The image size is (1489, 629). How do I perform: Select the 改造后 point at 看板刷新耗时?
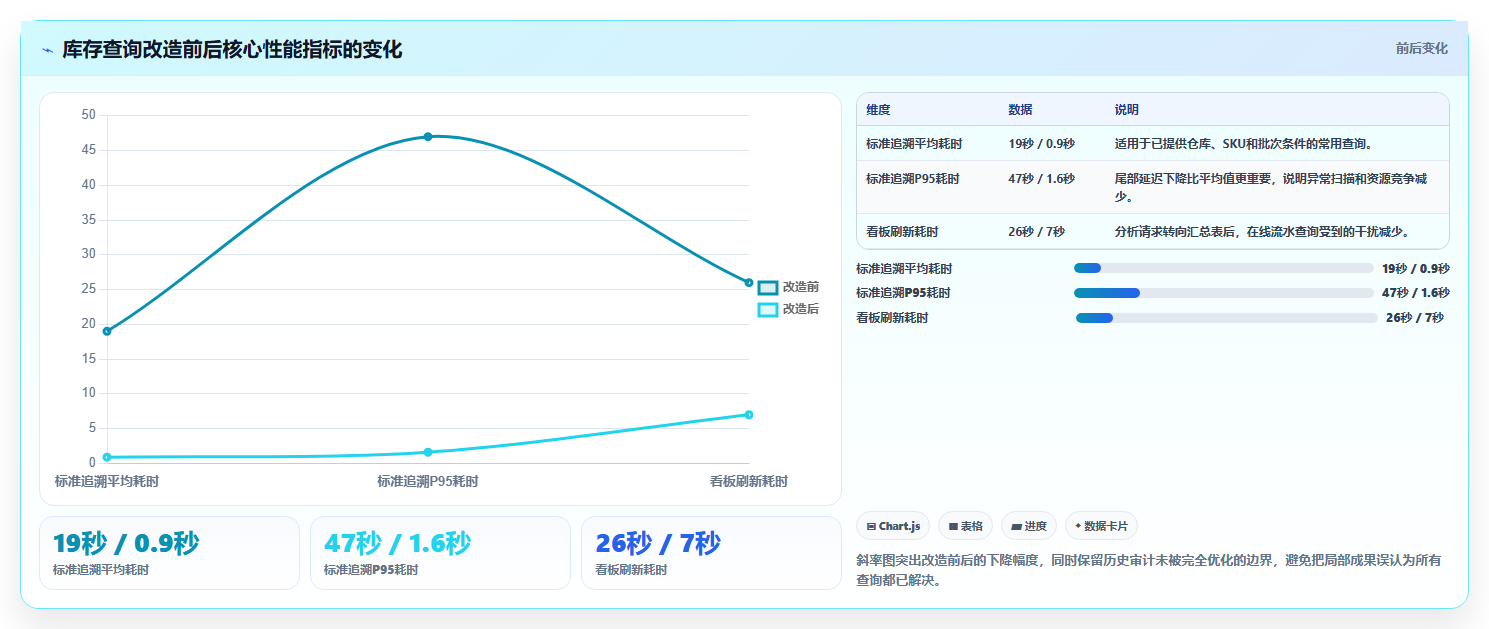pos(748,414)
